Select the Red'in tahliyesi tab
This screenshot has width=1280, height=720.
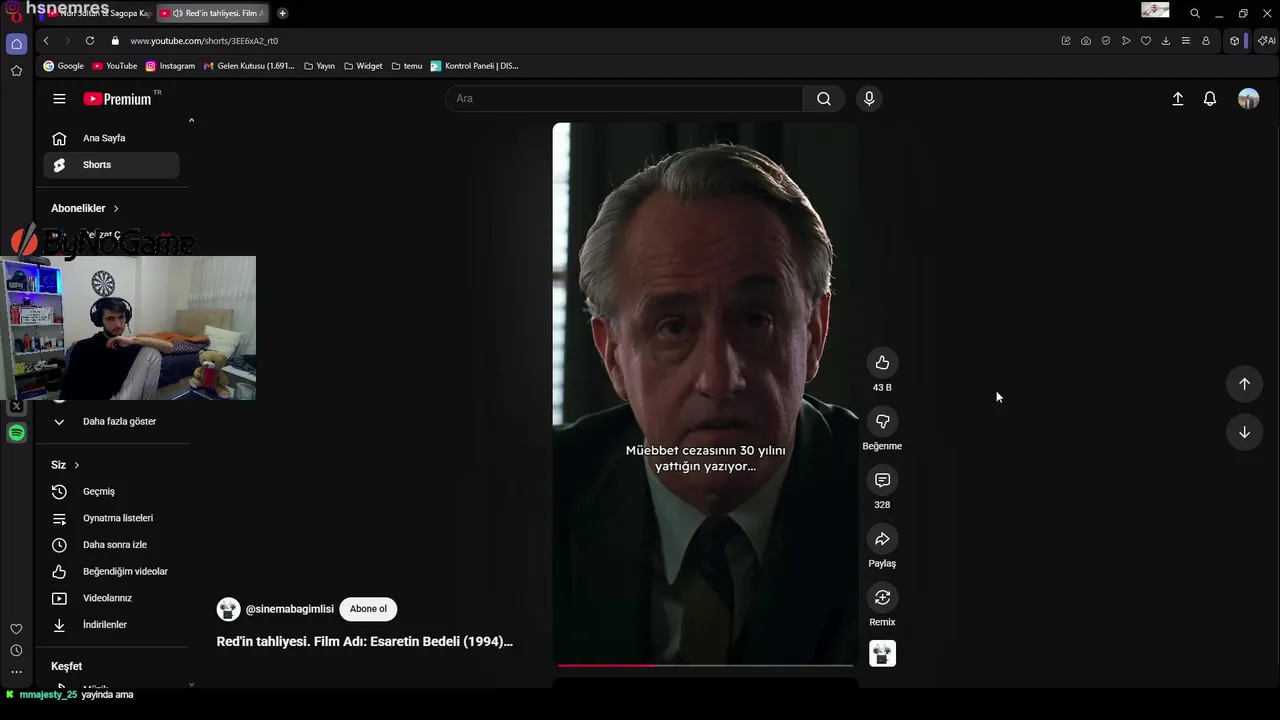(x=213, y=13)
